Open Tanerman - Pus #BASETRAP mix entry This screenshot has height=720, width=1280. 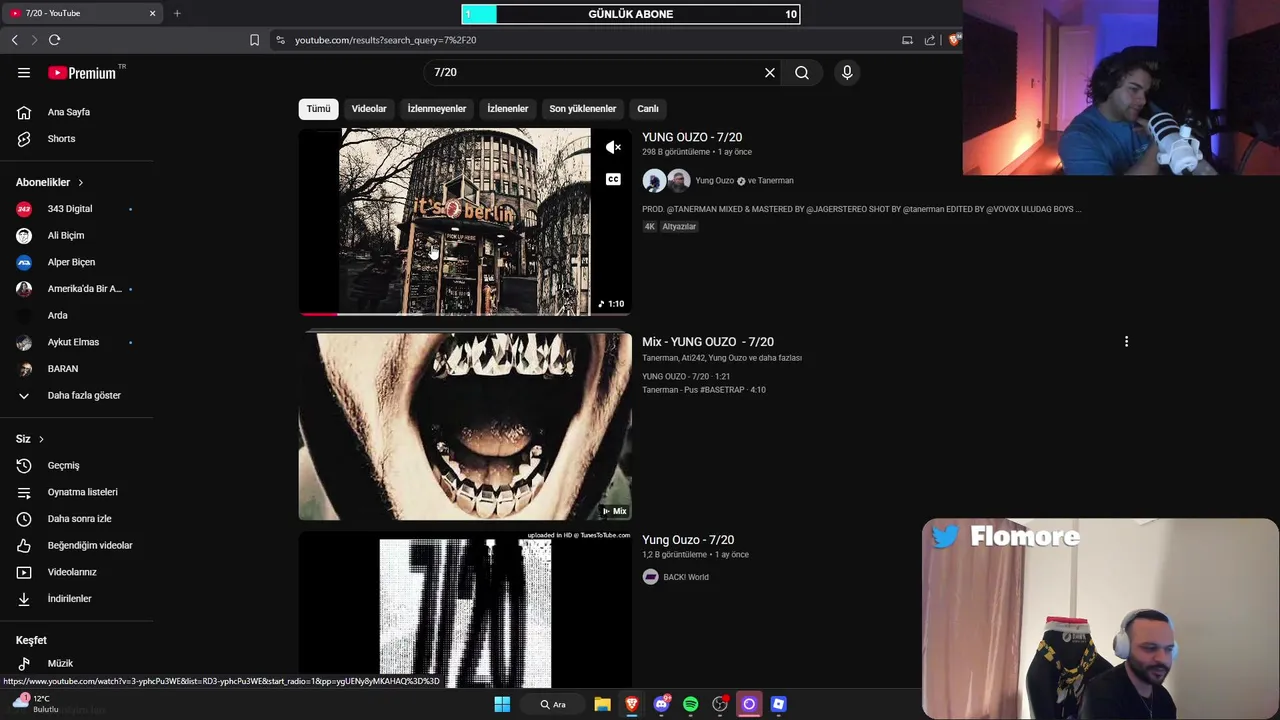coord(704,390)
